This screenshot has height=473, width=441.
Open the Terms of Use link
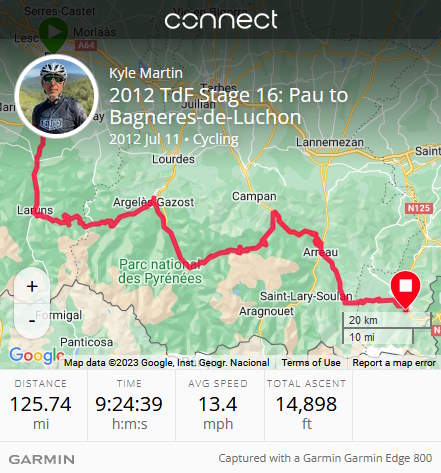click(x=311, y=363)
